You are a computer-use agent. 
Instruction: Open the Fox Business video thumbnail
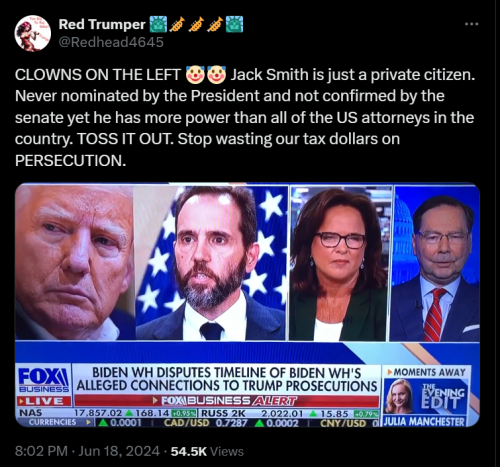(247, 305)
